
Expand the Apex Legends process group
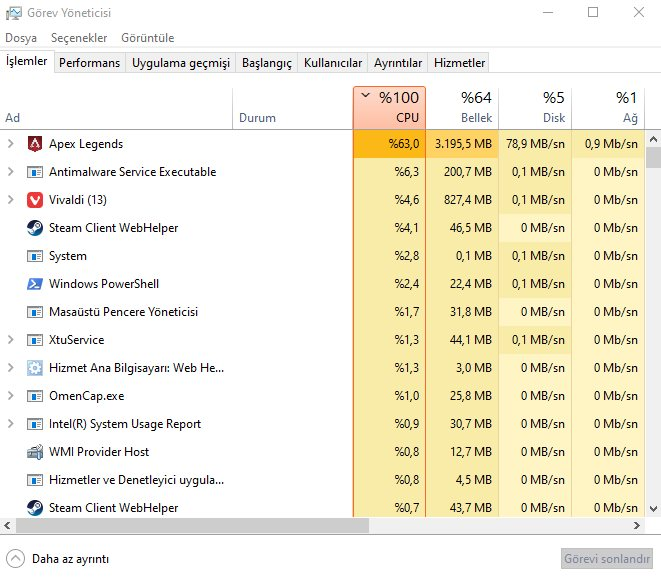click(11, 144)
